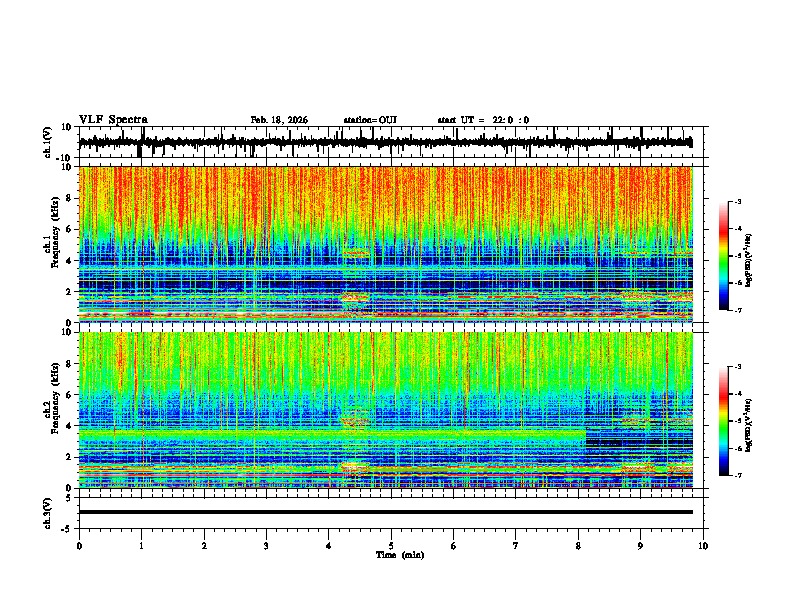792x612 pixels.
Task: Click the "-7" label on ch.2 color bar
Action: (x=737, y=475)
